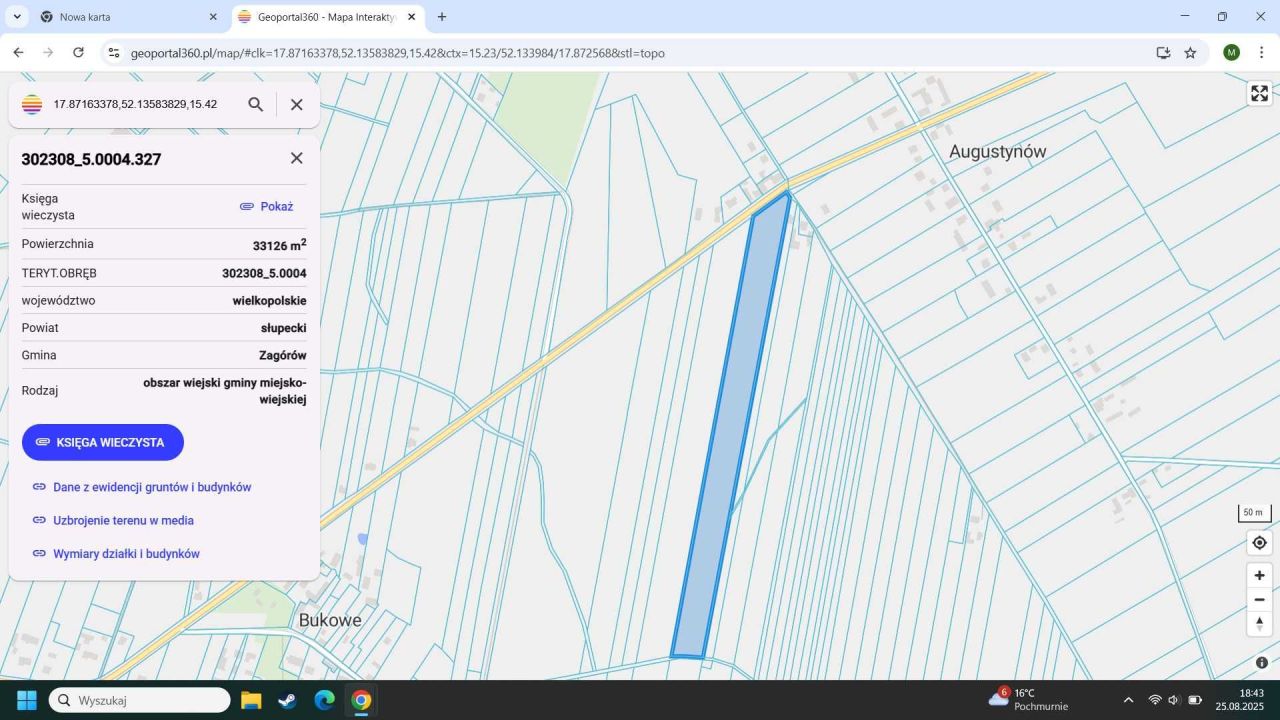Open Chrome's three-dot menu
The width and height of the screenshot is (1280, 720).
(x=1261, y=53)
